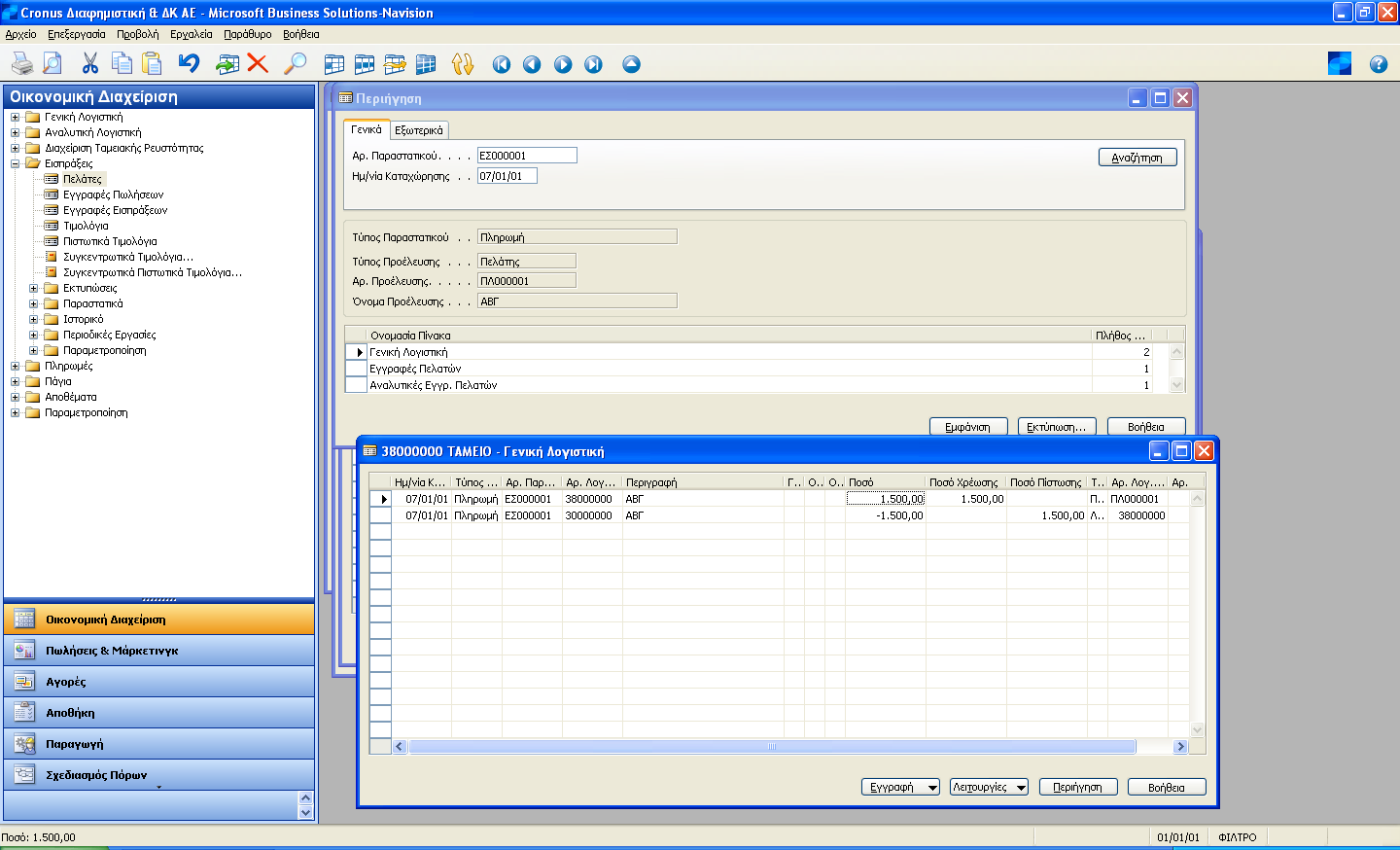Click the Undo arrow icon
1400x850 pixels.
tap(189, 64)
